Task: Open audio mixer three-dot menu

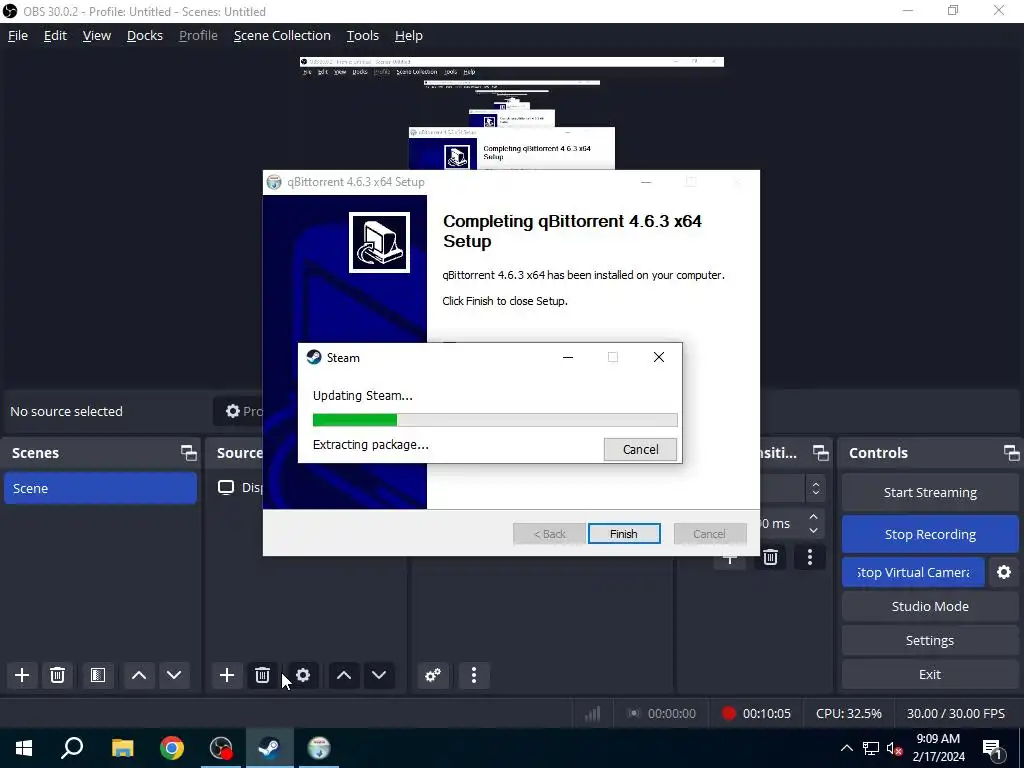Action: pyautogui.click(x=473, y=675)
